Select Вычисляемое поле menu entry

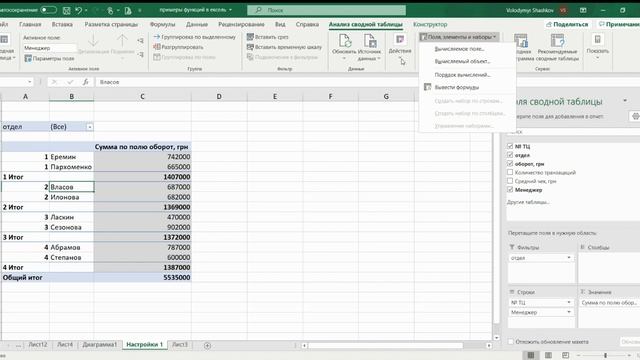click(459, 49)
